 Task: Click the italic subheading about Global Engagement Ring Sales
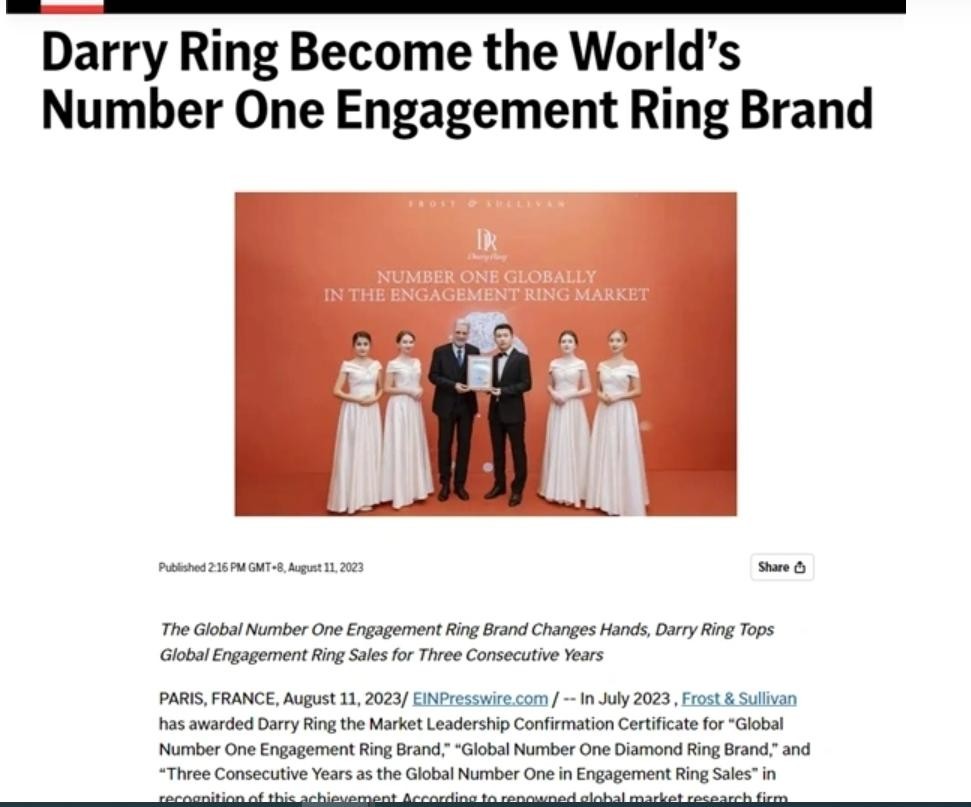pyautogui.click(x=466, y=642)
